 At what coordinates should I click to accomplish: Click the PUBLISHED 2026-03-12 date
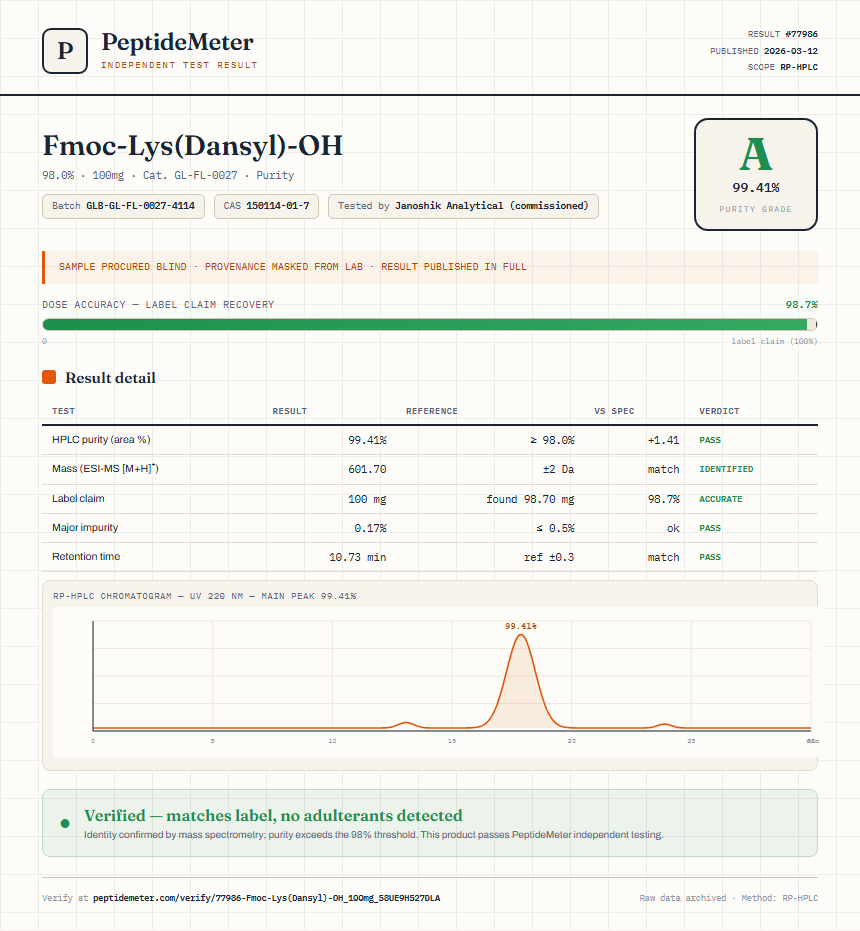(x=763, y=51)
